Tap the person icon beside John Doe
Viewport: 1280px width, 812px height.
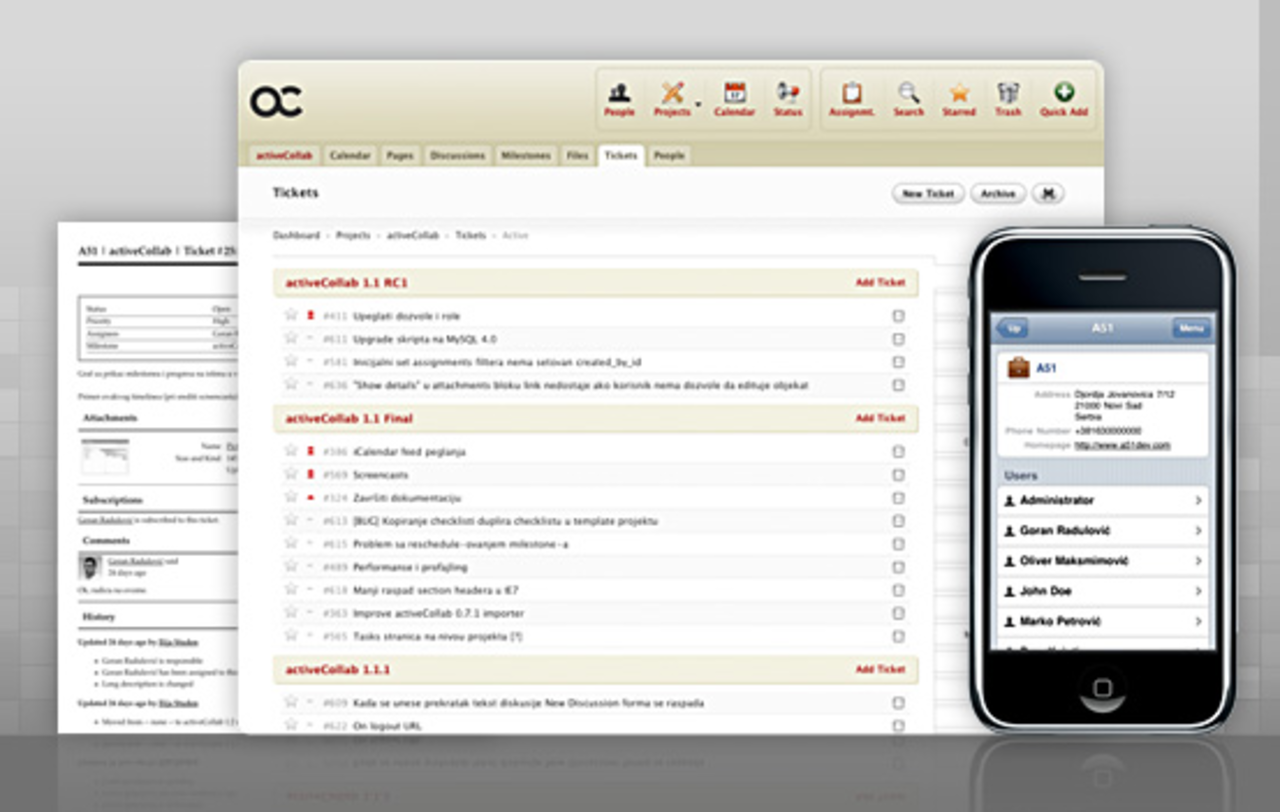pyautogui.click(x=1010, y=591)
